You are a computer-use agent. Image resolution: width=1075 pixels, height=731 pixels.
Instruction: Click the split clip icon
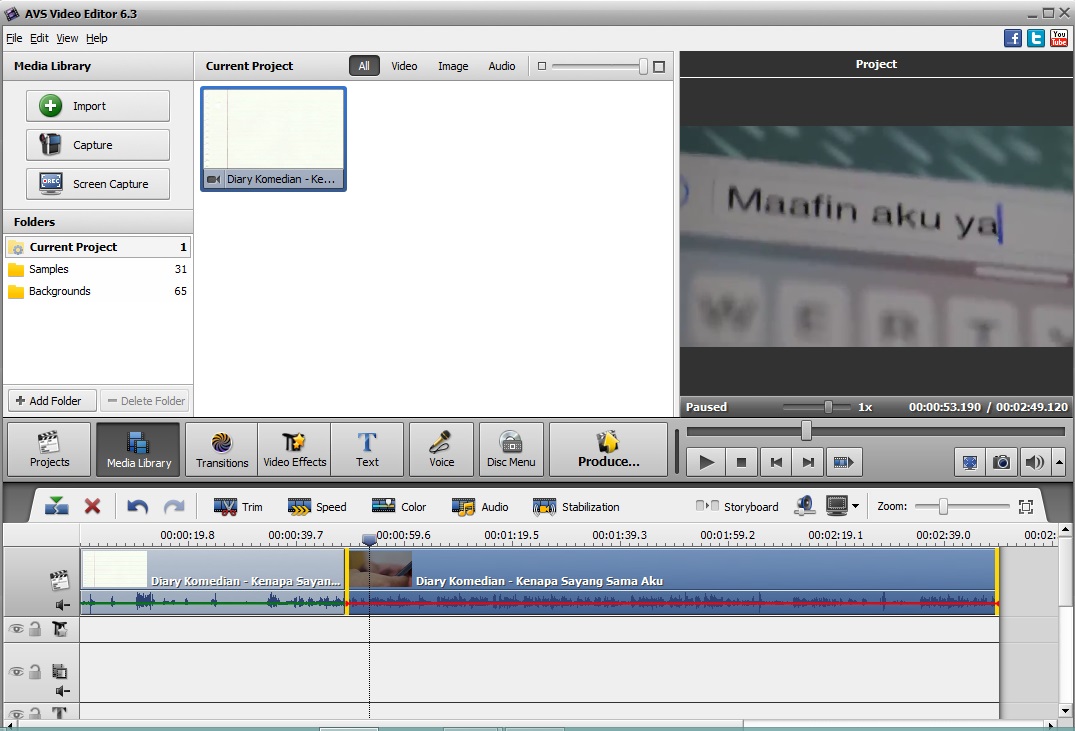pyautogui.click(x=56, y=507)
